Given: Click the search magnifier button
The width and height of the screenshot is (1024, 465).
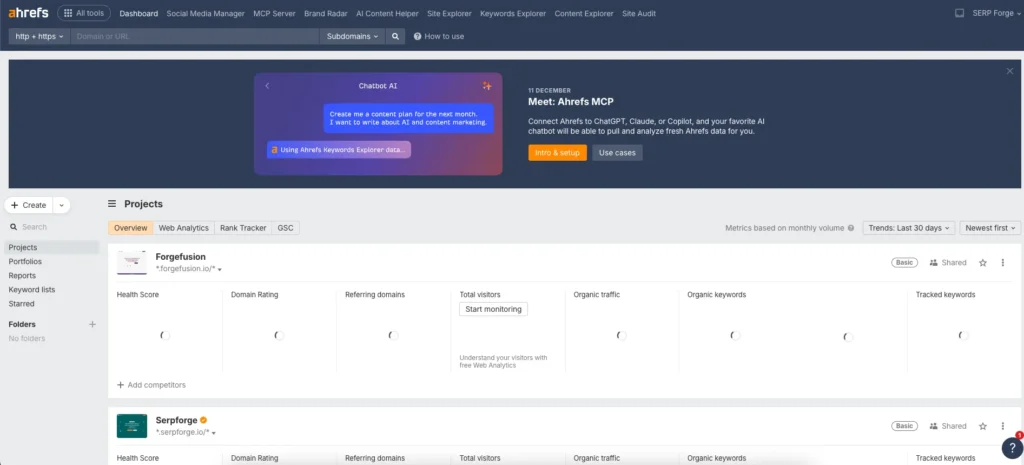Looking at the screenshot, I should [395, 37].
